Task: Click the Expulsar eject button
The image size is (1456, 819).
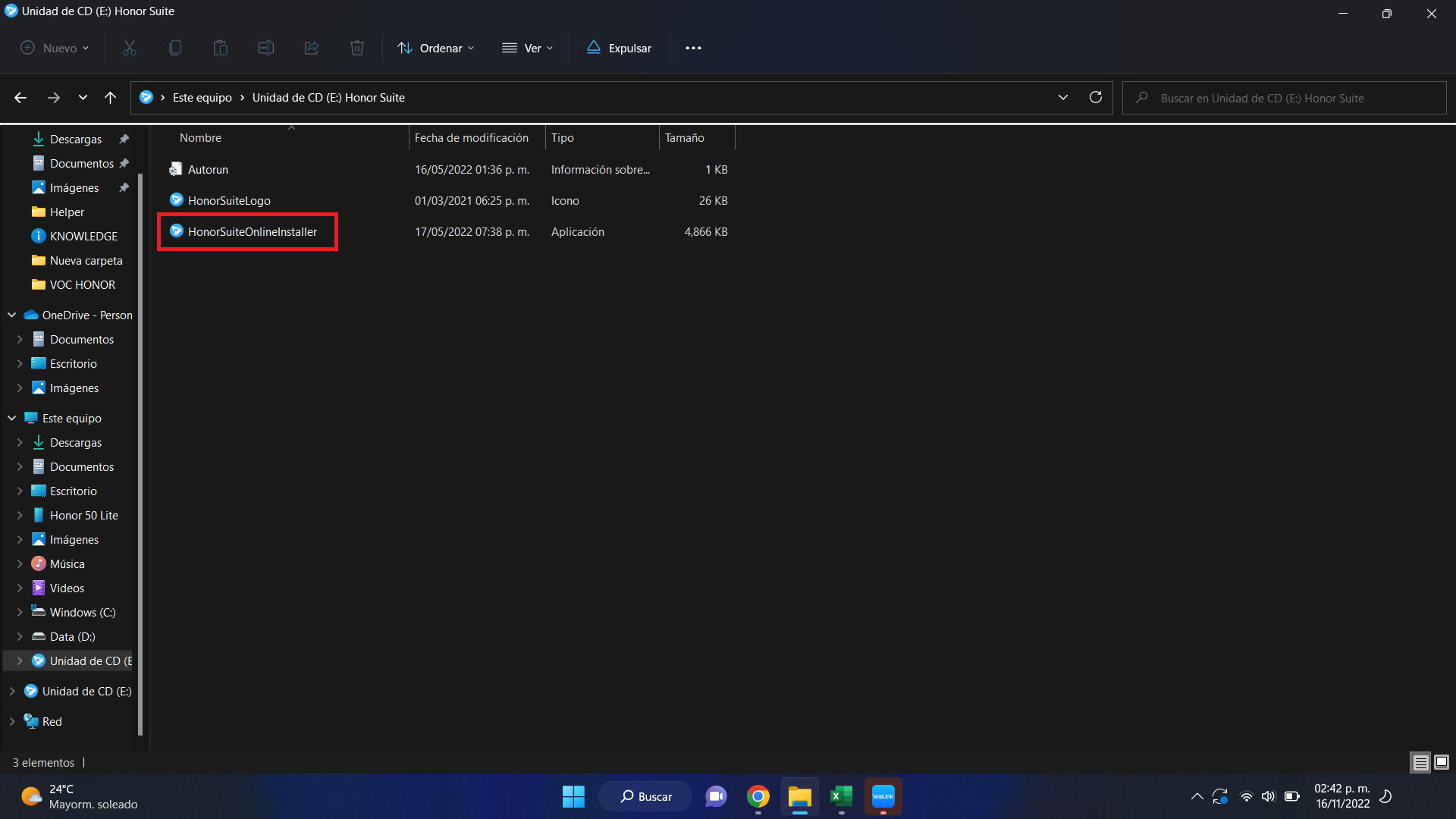Action: point(619,48)
